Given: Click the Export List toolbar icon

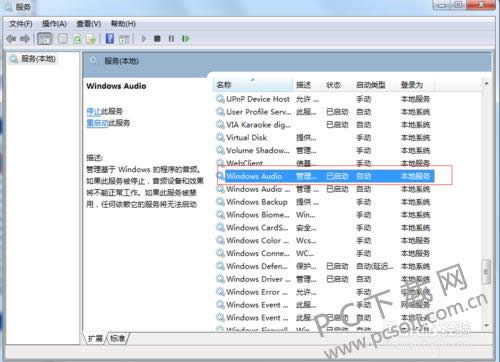Looking at the screenshot, I should pyautogui.click(x=91, y=39).
